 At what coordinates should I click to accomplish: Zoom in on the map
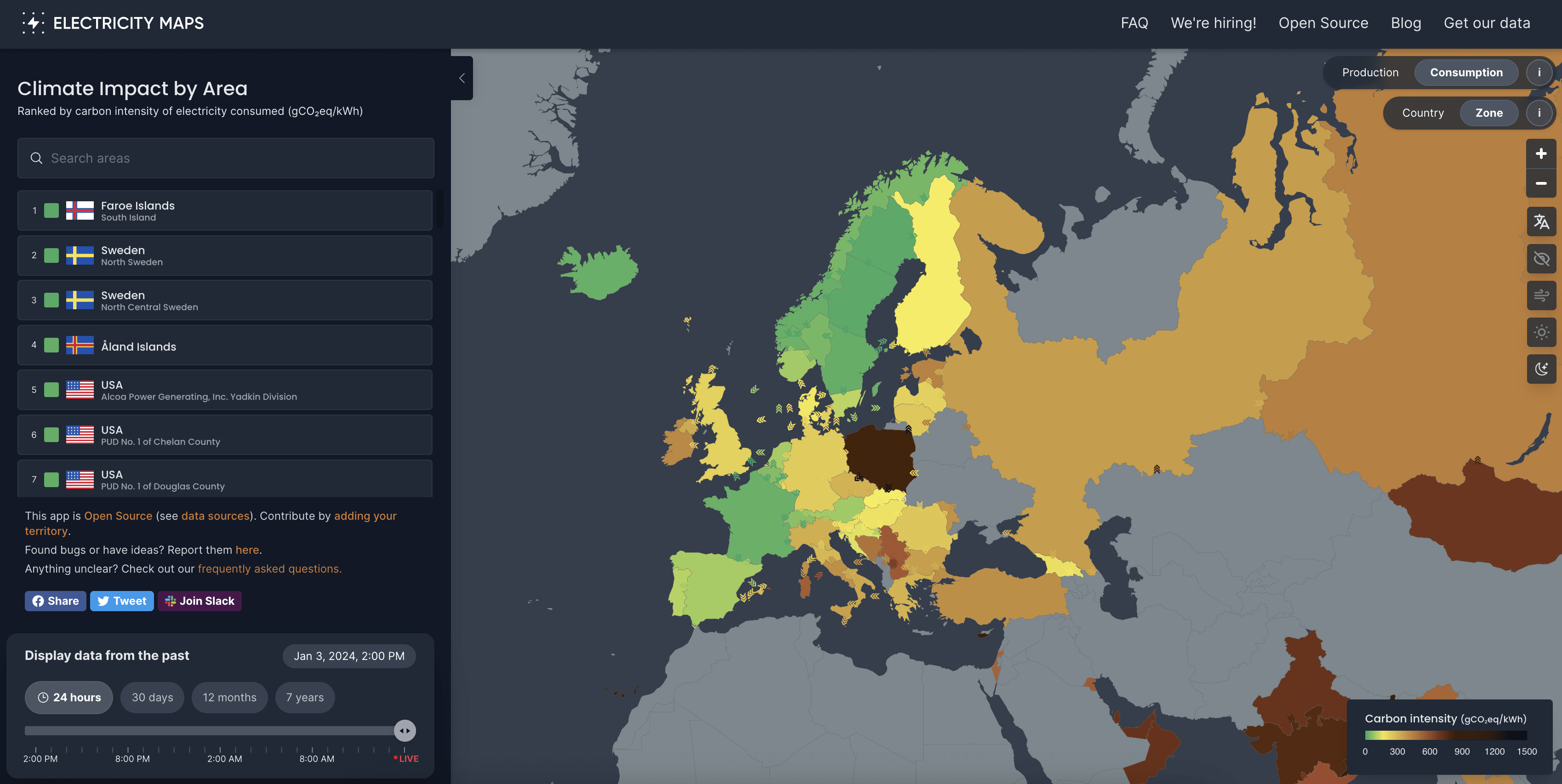(x=1541, y=154)
